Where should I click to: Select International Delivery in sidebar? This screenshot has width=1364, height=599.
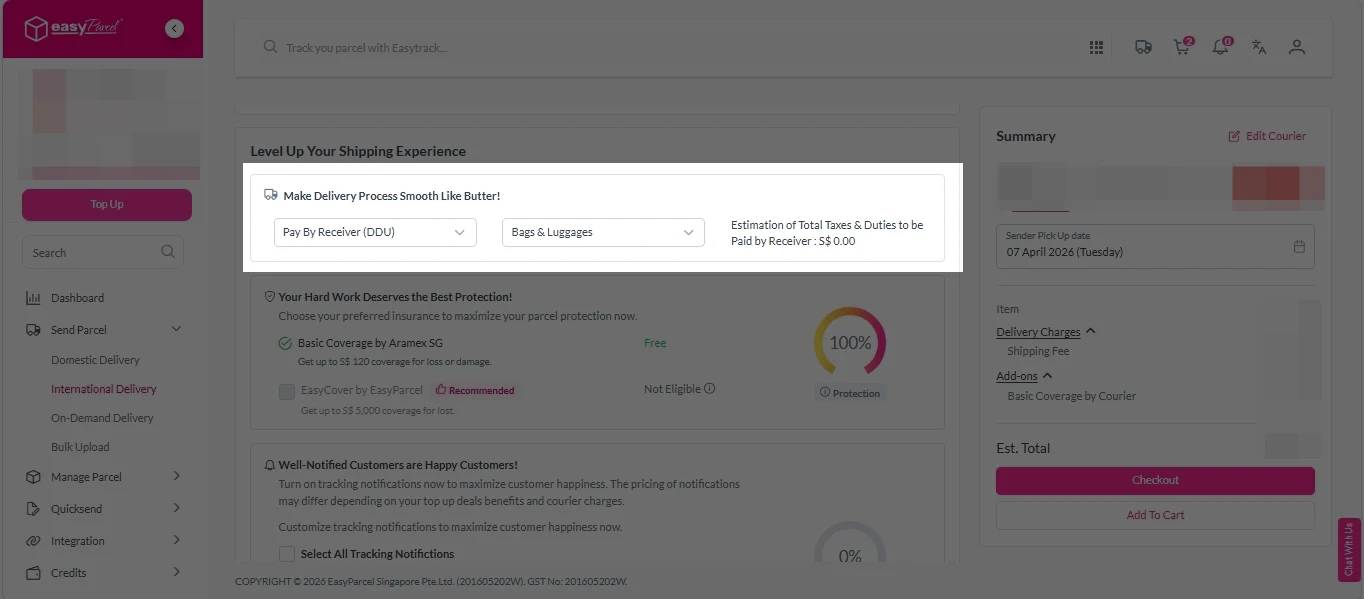pyautogui.click(x=104, y=389)
